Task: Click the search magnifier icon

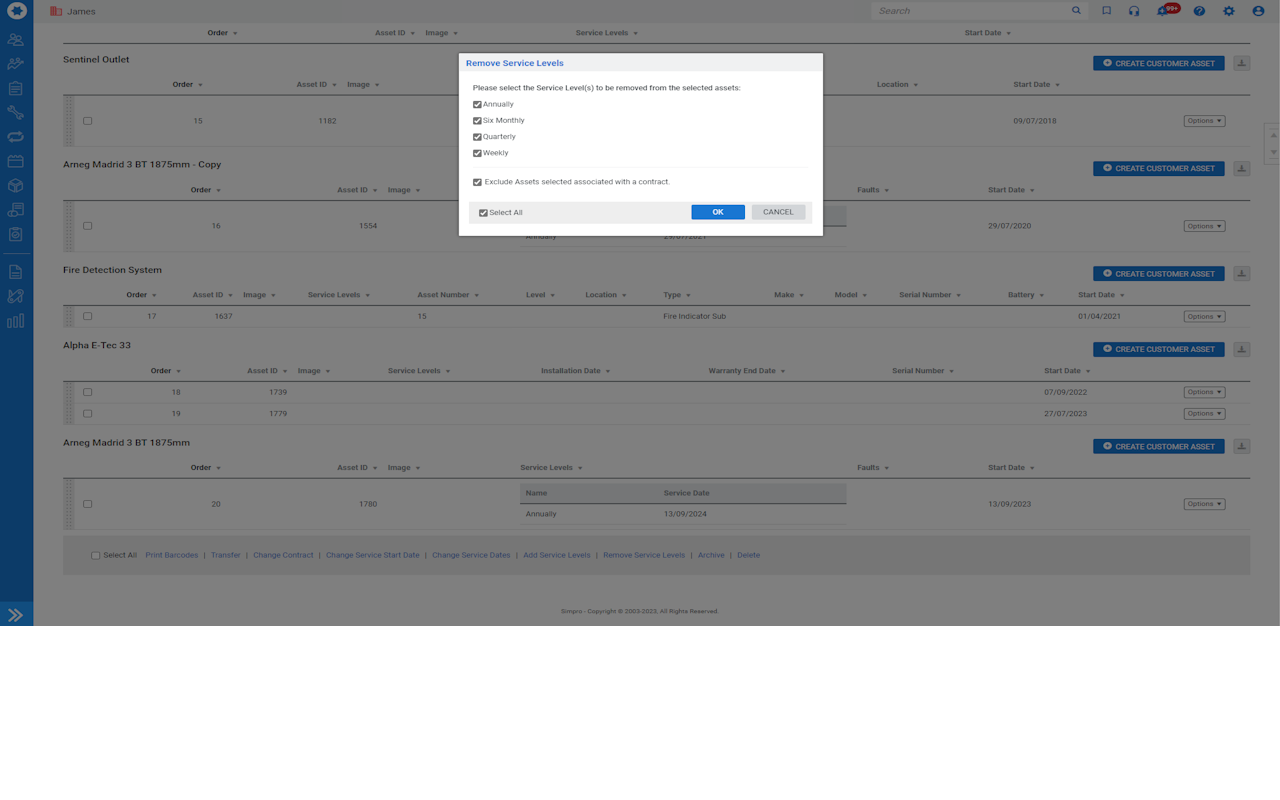Action: pyautogui.click(x=1077, y=11)
